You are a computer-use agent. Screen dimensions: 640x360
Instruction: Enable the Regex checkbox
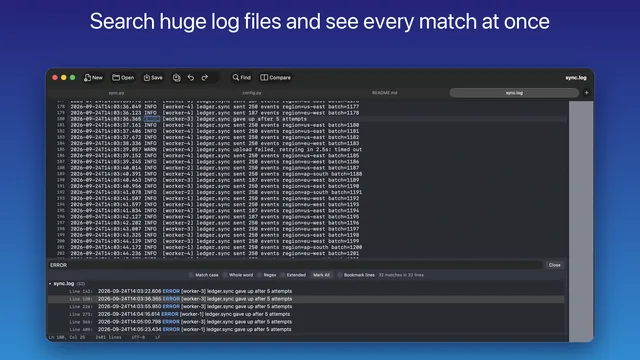pos(260,275)
